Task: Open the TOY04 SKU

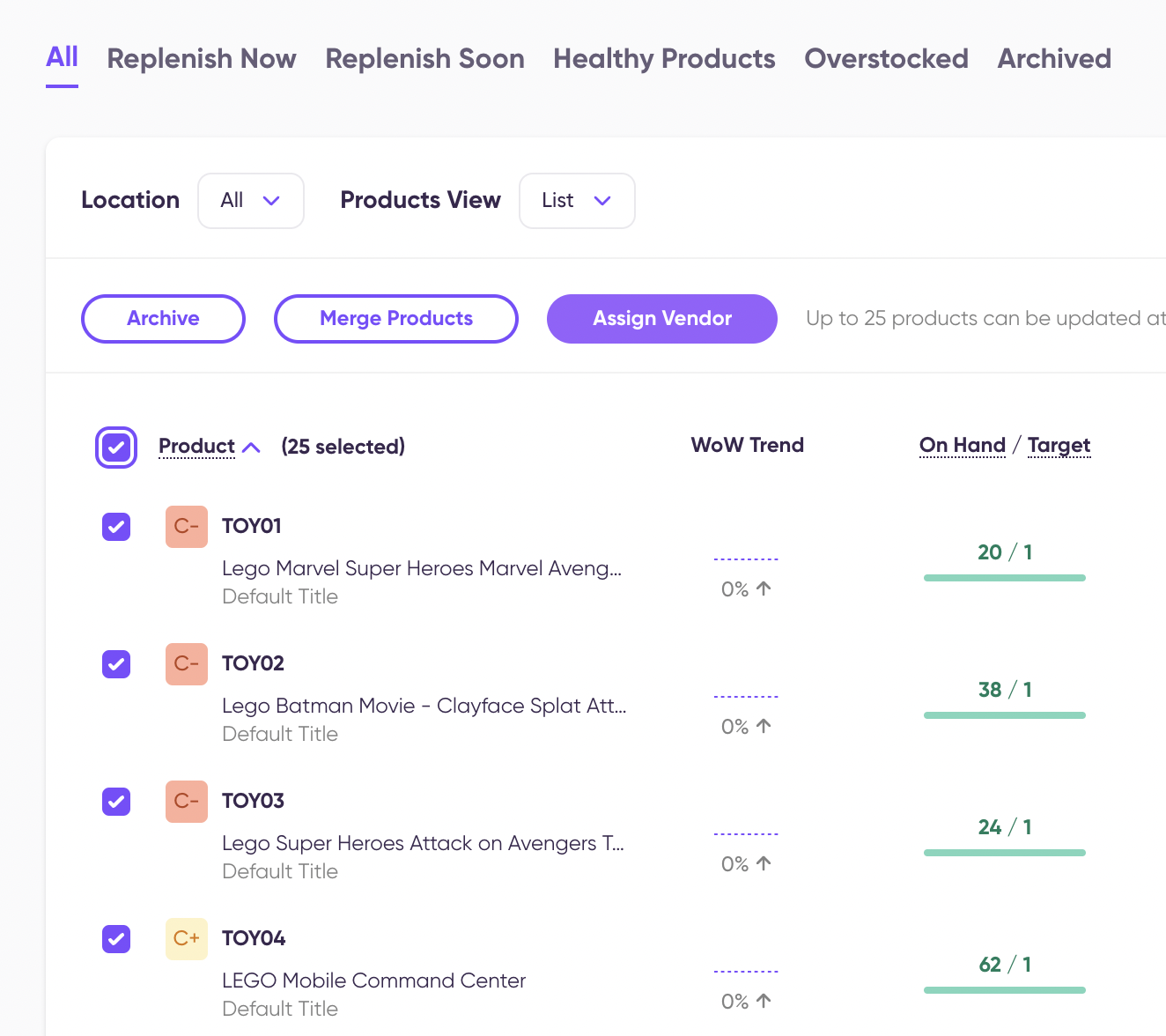Action: click(254, 938)
